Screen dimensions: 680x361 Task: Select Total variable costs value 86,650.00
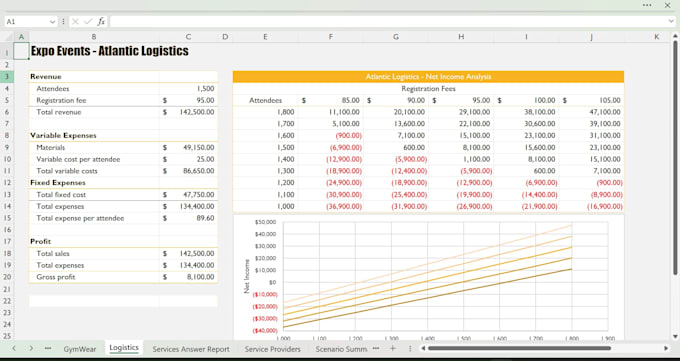click(x=188, y=171)
